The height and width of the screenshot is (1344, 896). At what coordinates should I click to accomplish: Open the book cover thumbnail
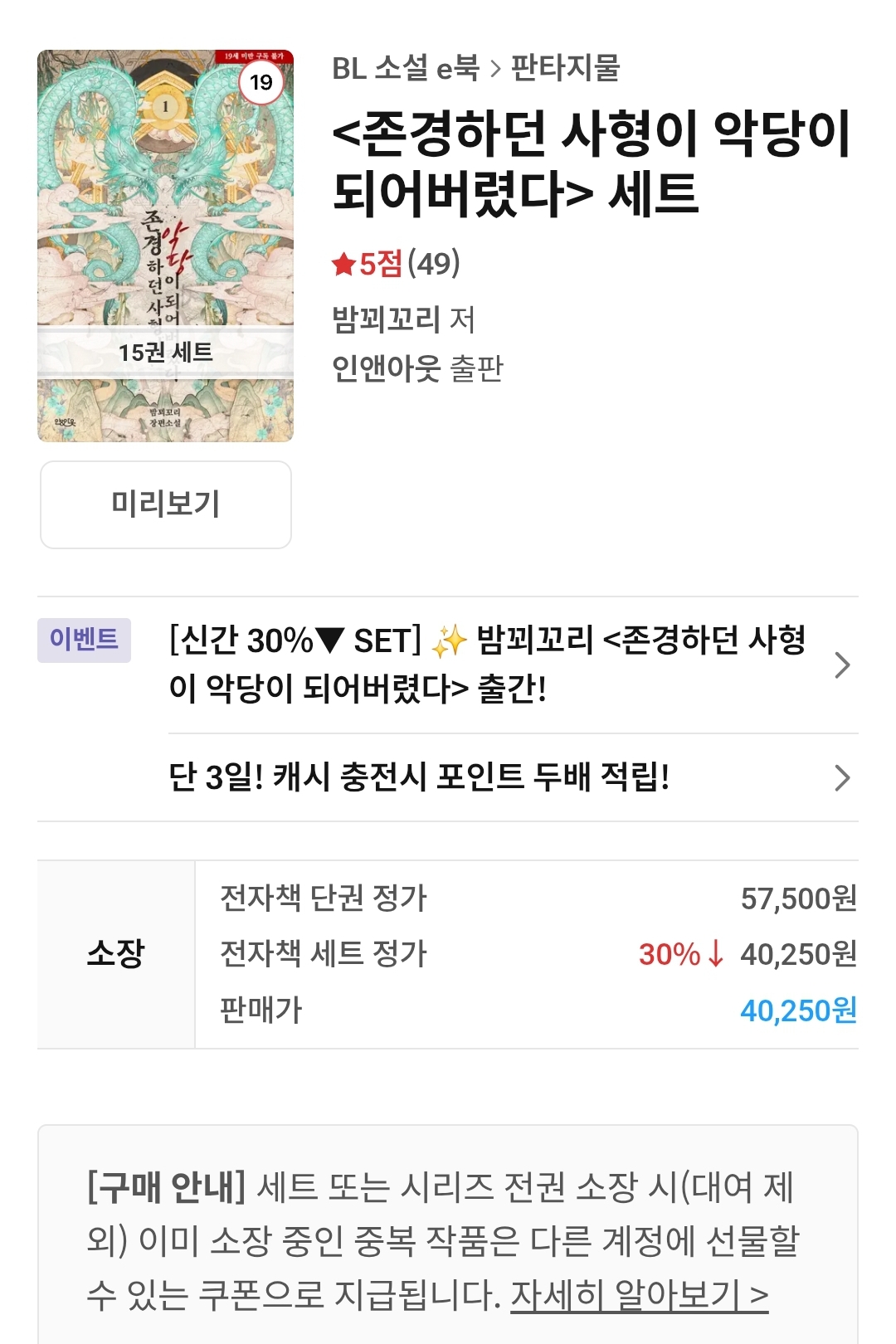tap(165, 246)
